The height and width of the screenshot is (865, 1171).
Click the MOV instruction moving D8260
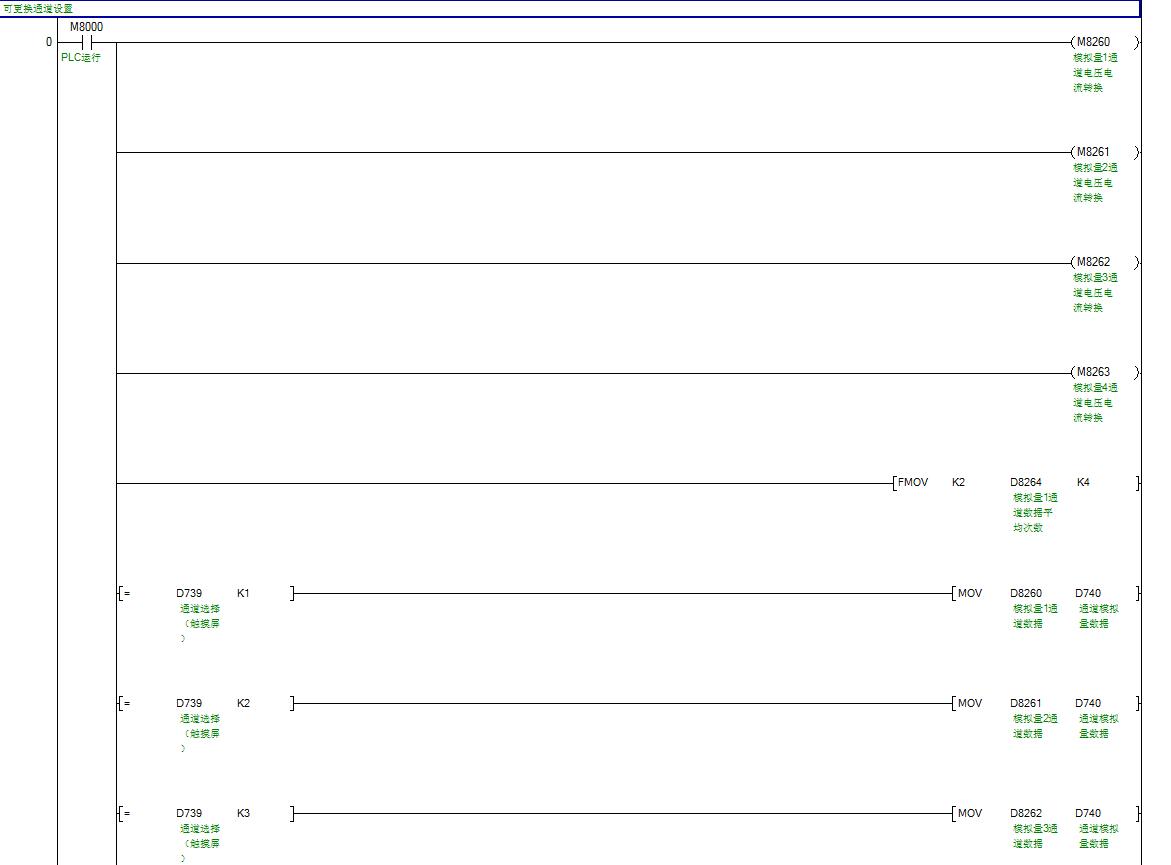click(970, 593)
